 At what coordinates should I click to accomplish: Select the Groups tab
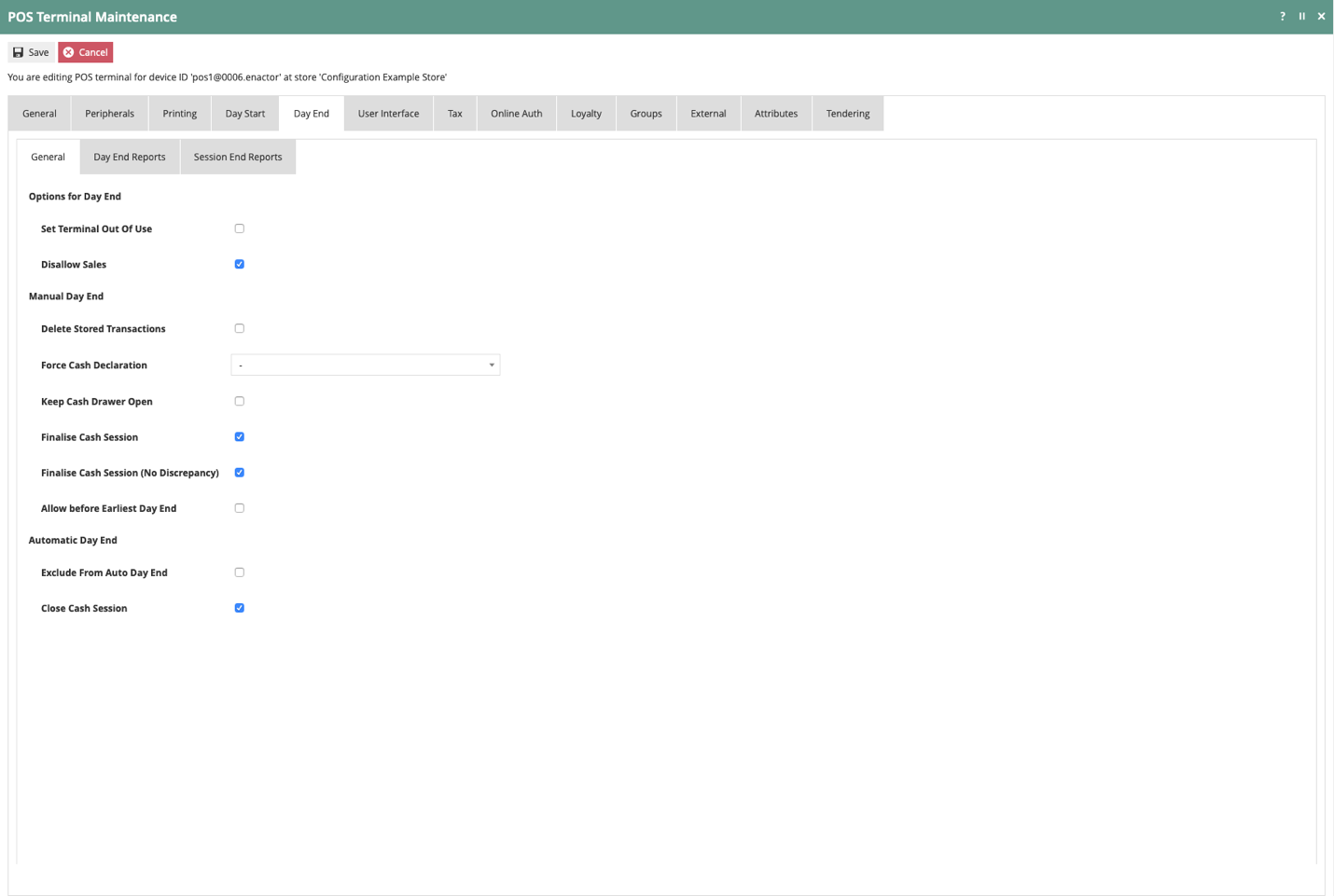click(x=646, y=114)
